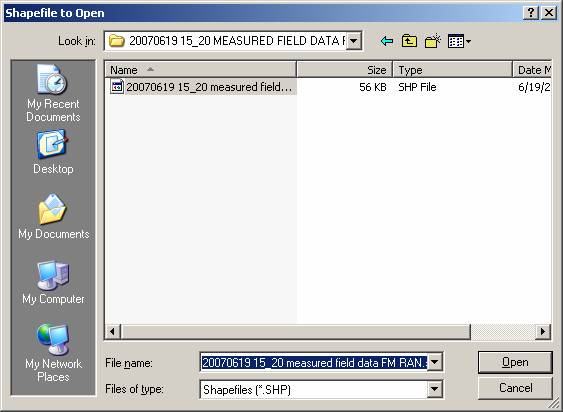Create a new folder
The height and width of the screenshot is (412, 563).
433,41
